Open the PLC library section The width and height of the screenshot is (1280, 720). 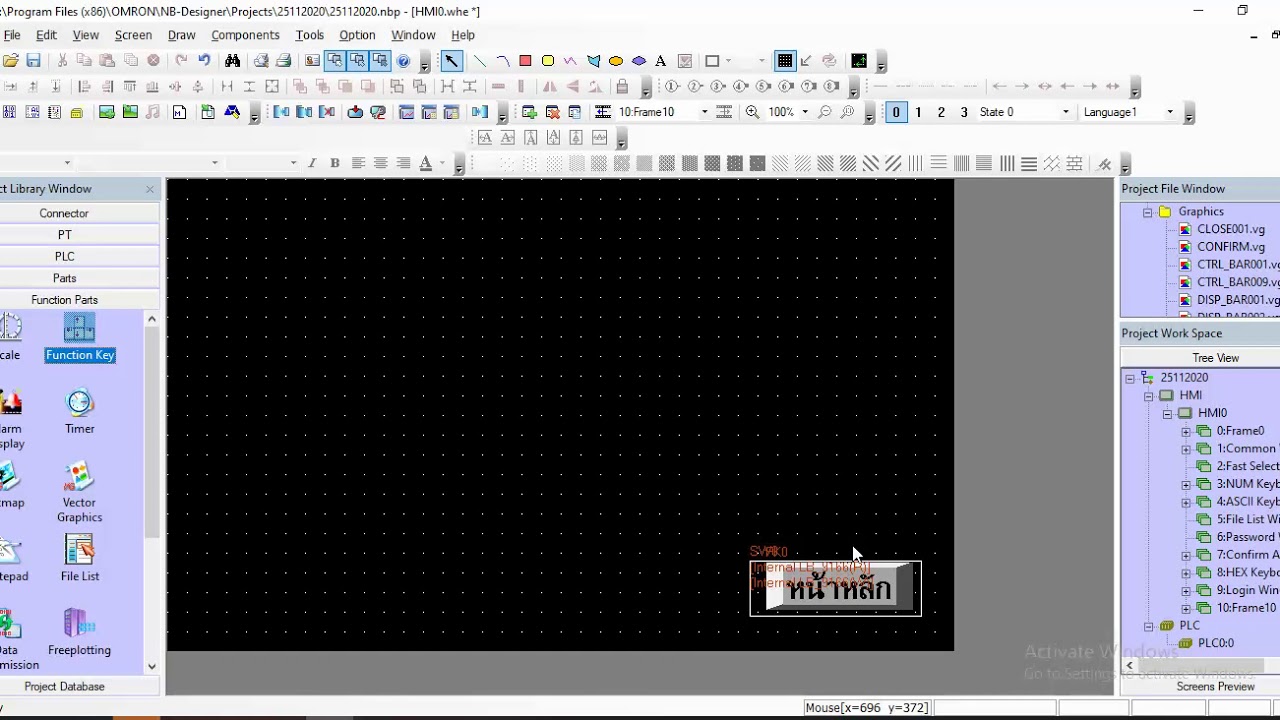[x=64, y=256]
